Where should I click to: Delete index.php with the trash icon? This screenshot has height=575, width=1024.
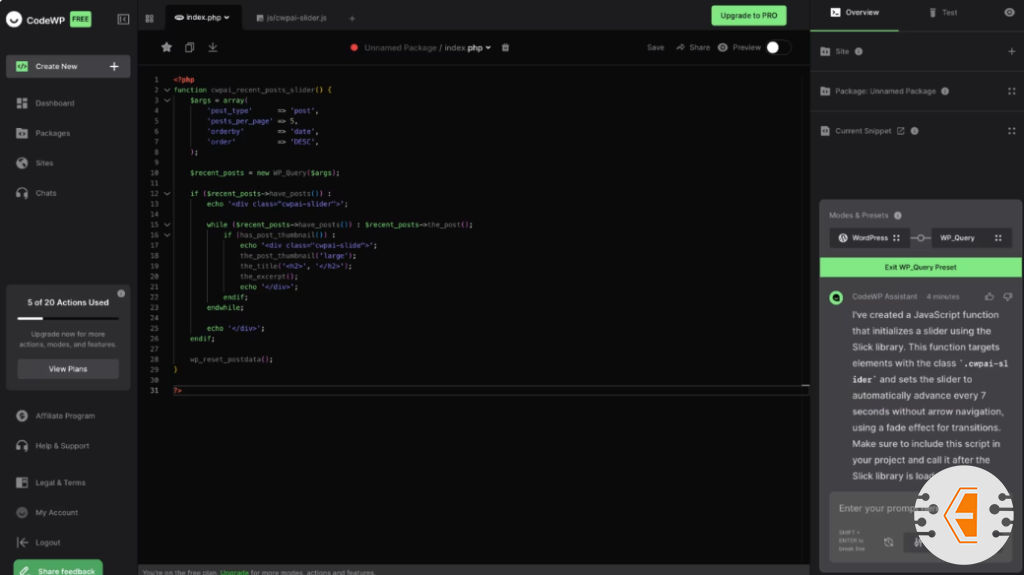pos(505,47)
